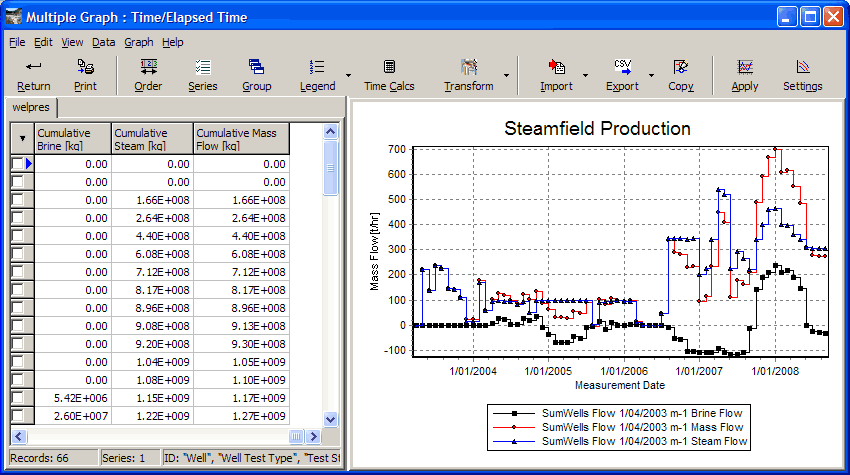Click the Cumulative Steam column header

click(x=152, y=139)
